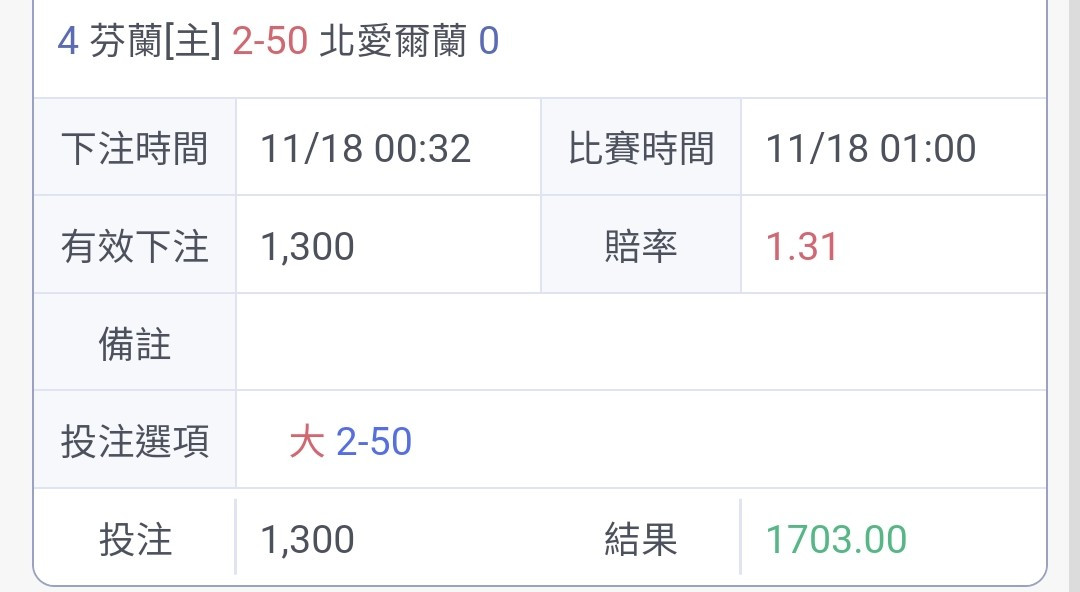
Task: Click the 比賽時間 label cell
Action: [x=641, y=147]
